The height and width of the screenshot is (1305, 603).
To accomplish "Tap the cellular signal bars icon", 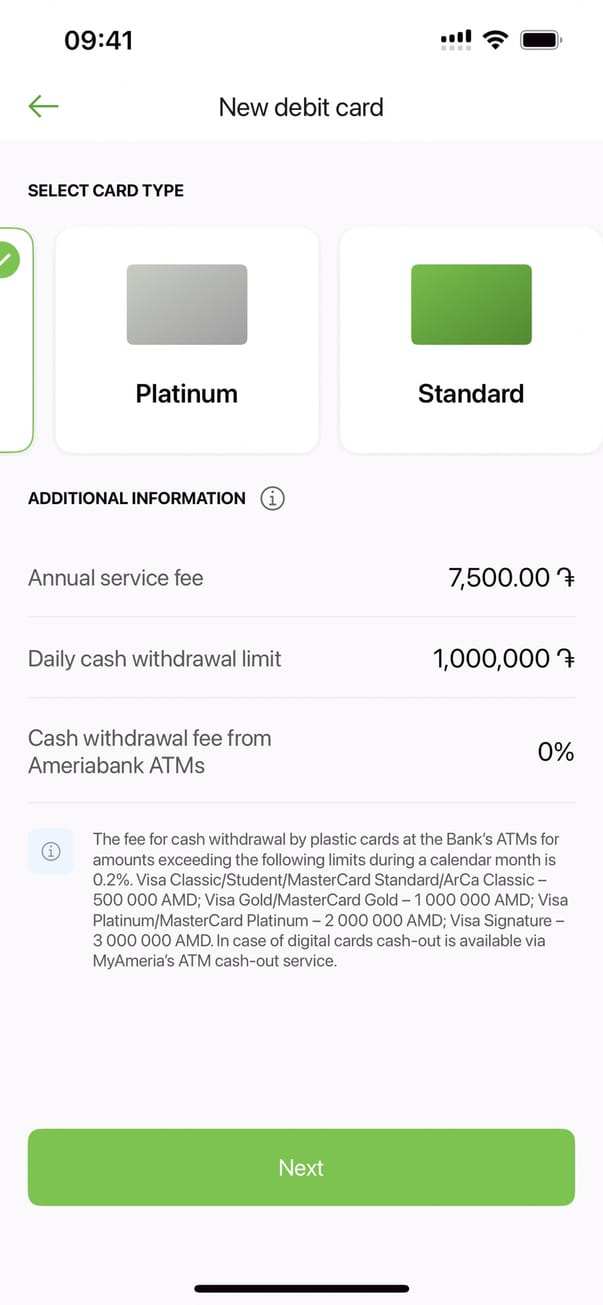I will click(x=455, y=40).
